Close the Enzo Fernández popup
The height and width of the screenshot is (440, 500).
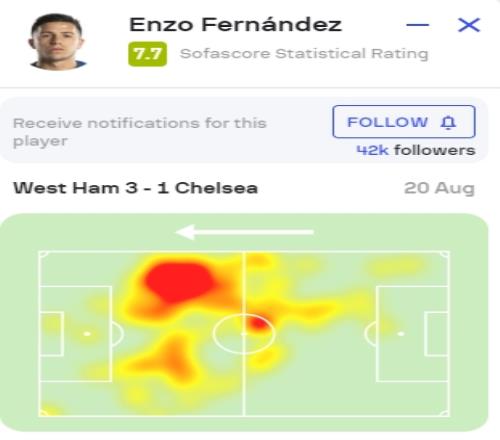[469, 25]
